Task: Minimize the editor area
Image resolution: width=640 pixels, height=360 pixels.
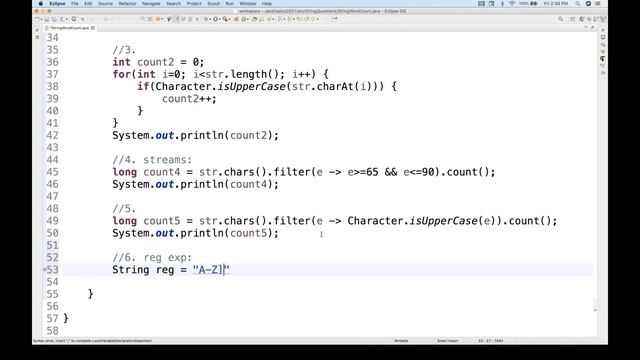Action: (x=586, y=27)
